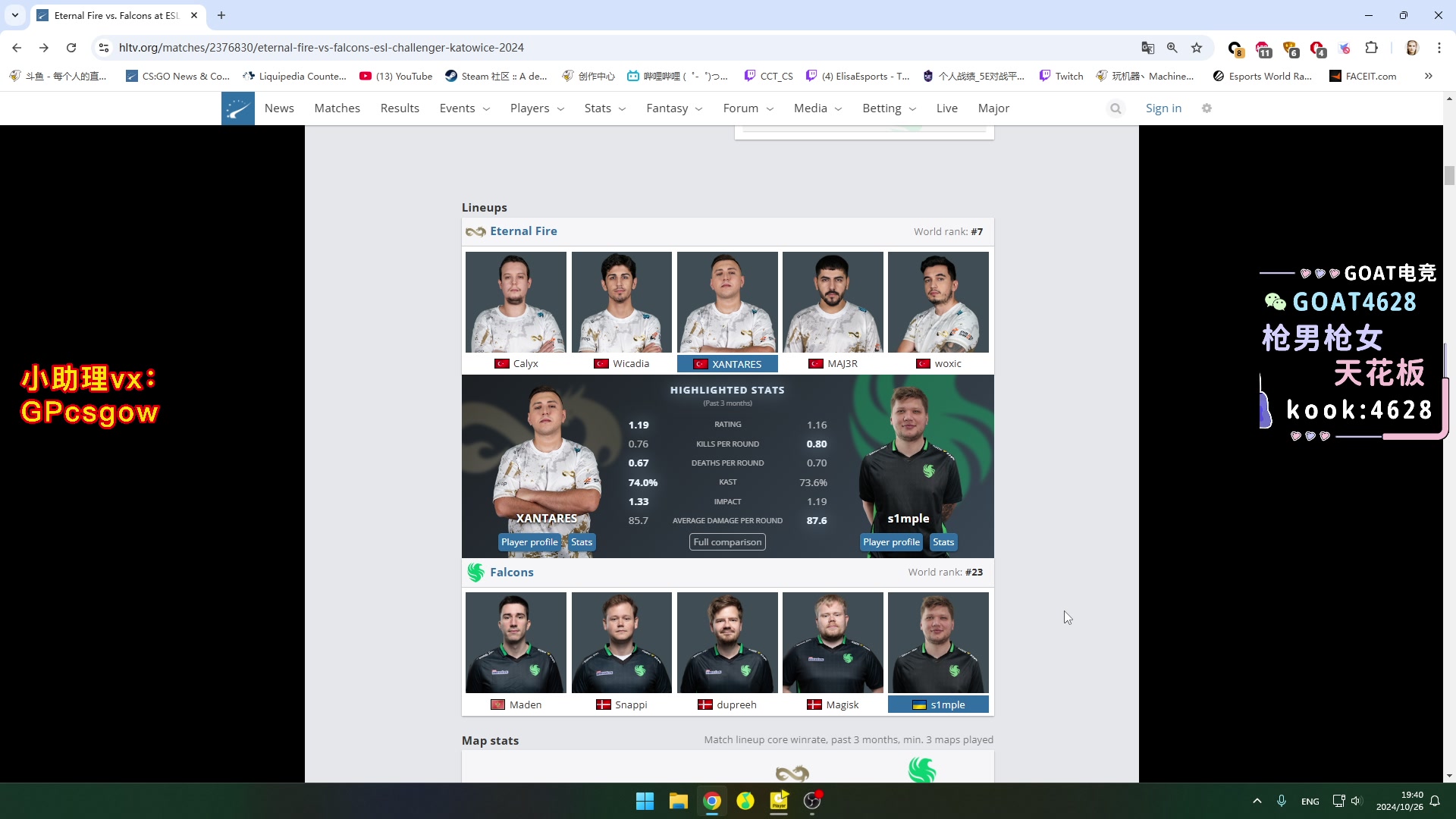Image resolution: width=1456 pixels, height=819 pixels.
Task: Click the browser bookmark star icon
Action: pyautogui.click(x=1196, y=47)
